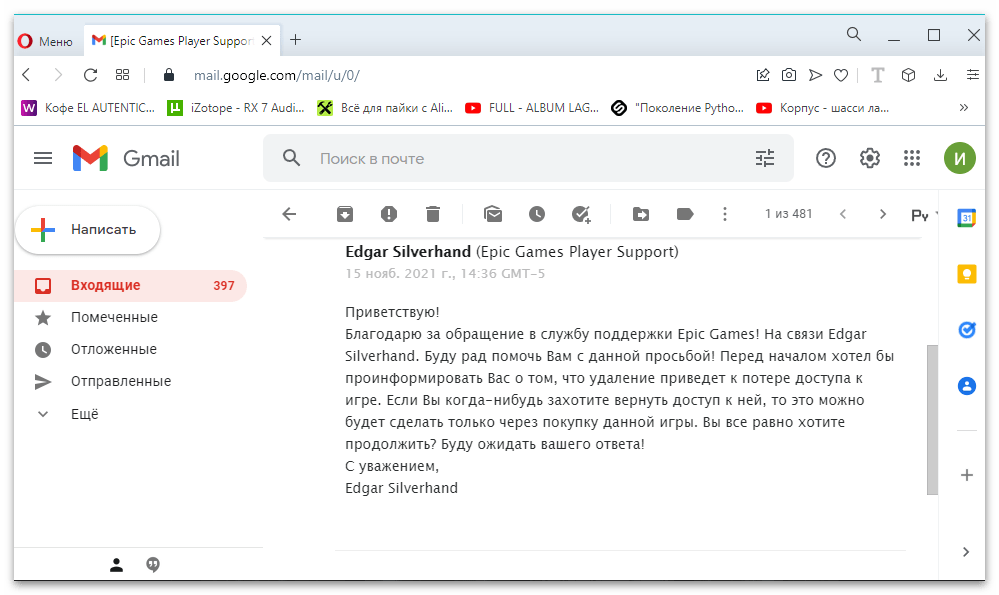Image resolution: width=999 pixels, height=595 pixels.
Task: Move the email to a folder
Action: [x=641, y=214]
